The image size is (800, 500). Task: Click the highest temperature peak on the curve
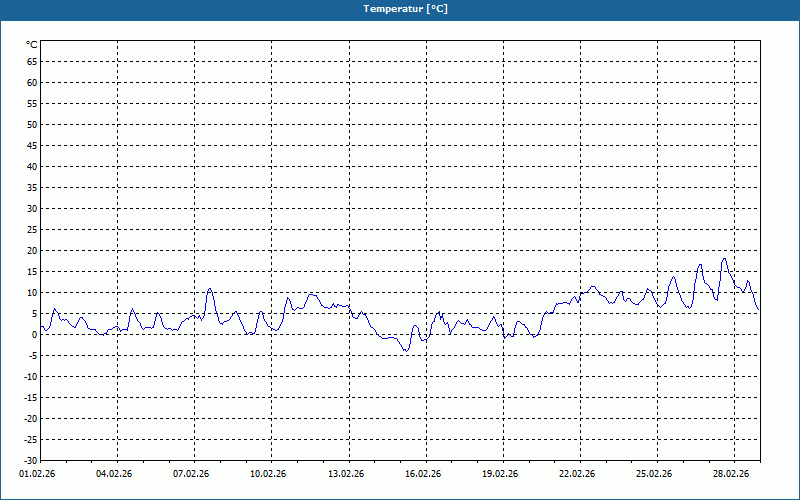pyautogui.click(x=725, y=259)
